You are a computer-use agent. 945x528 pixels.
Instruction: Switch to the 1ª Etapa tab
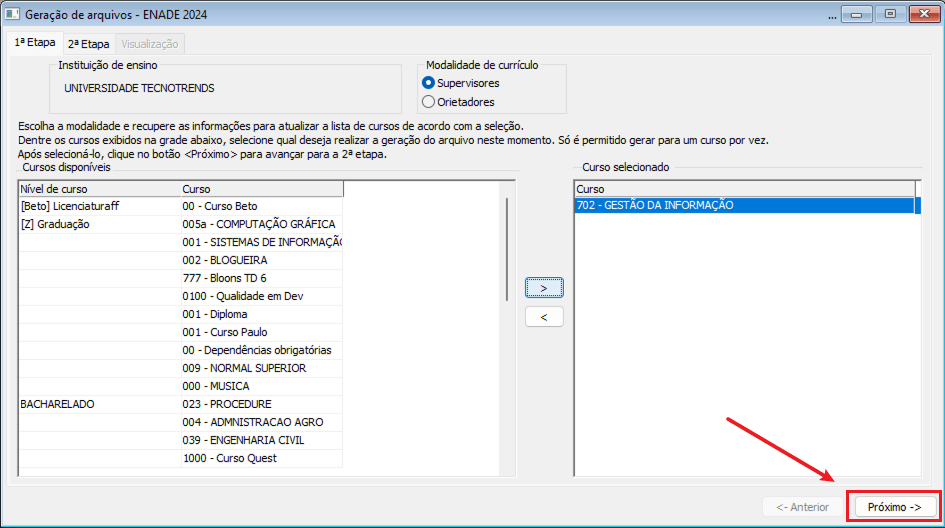pyautogui.click(x=35, y=42)
